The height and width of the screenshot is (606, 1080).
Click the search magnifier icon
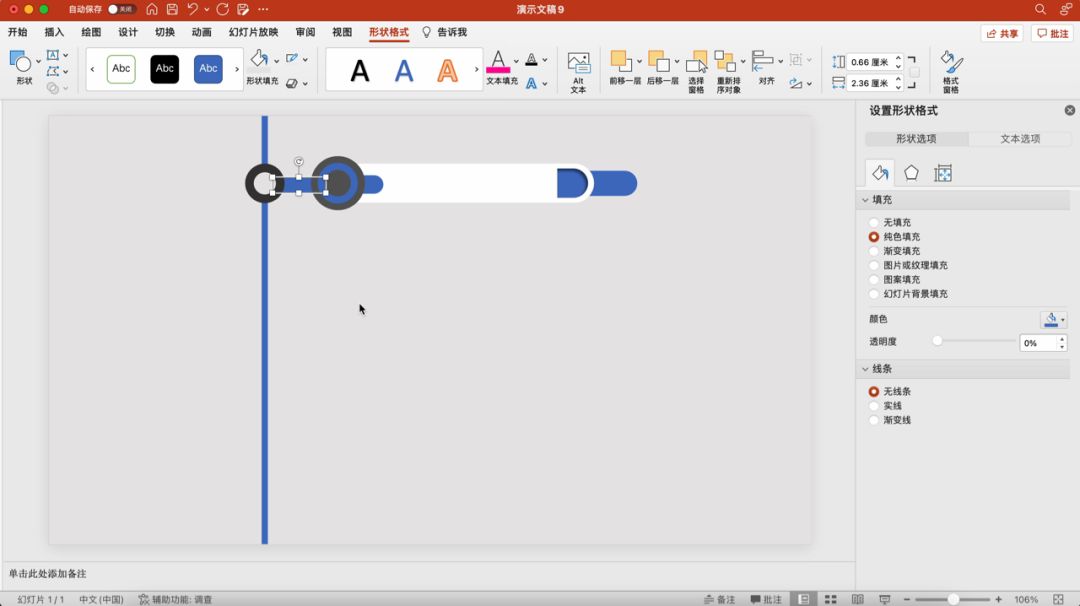tap(1040, 9)
